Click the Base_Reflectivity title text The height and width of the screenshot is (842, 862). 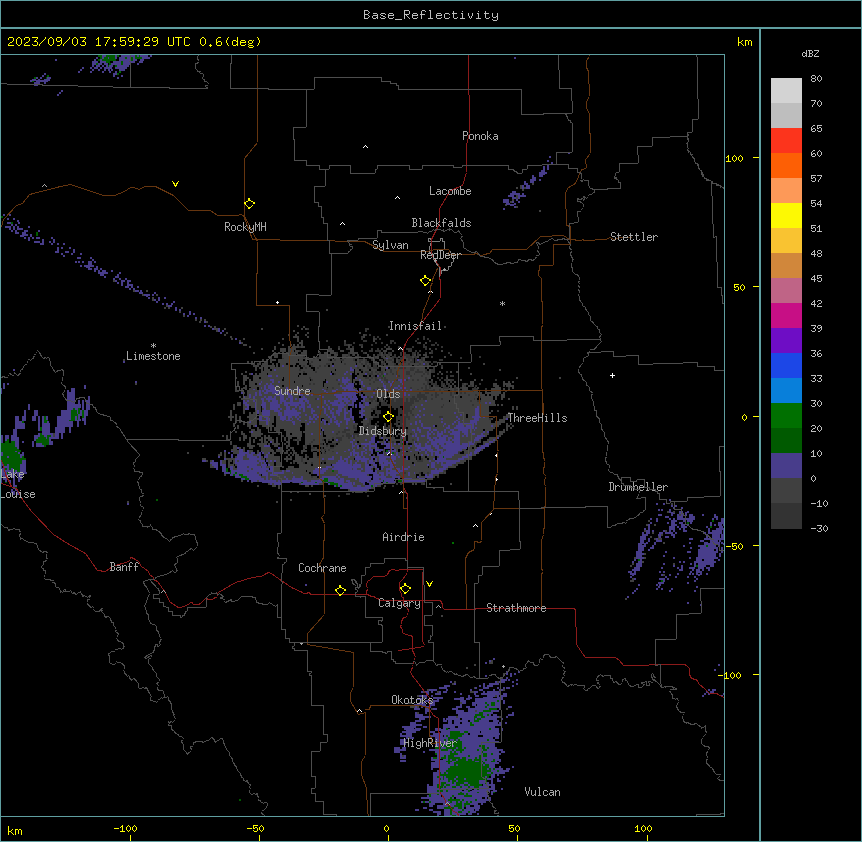(x=431, y=15)
